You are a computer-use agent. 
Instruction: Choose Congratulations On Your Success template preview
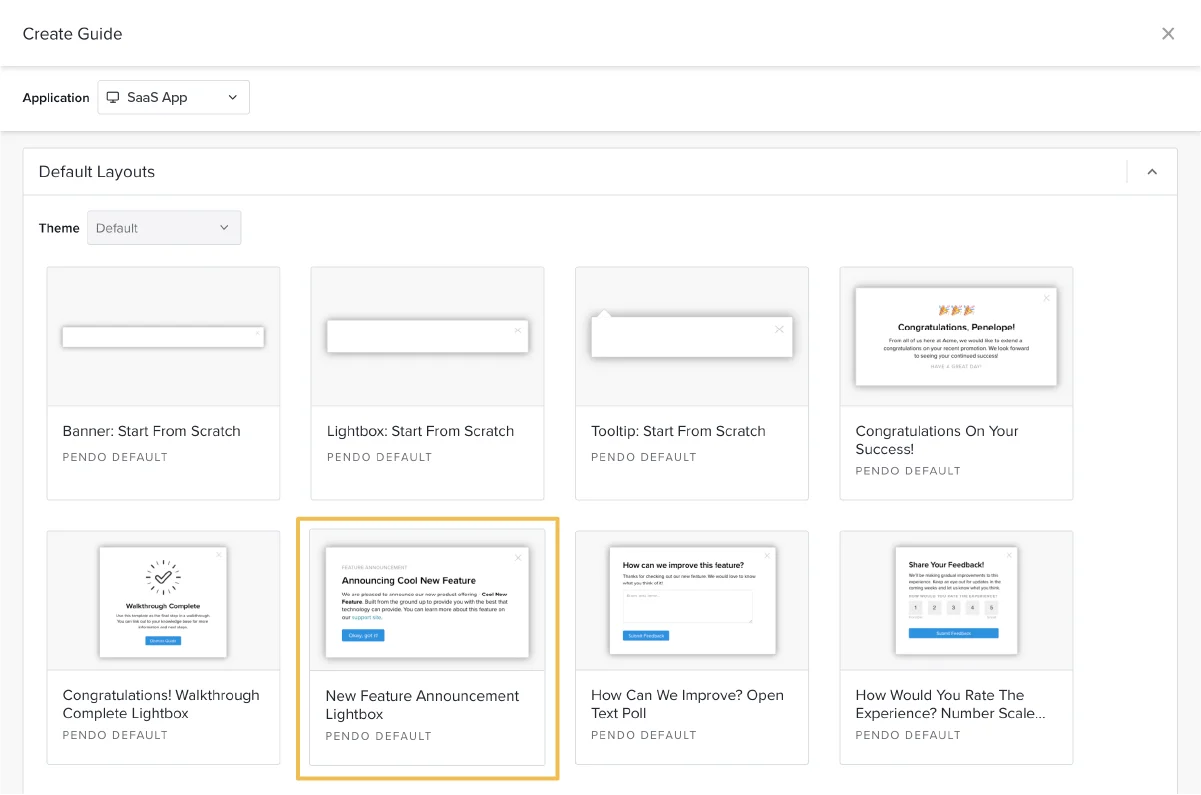coord(956,337)
